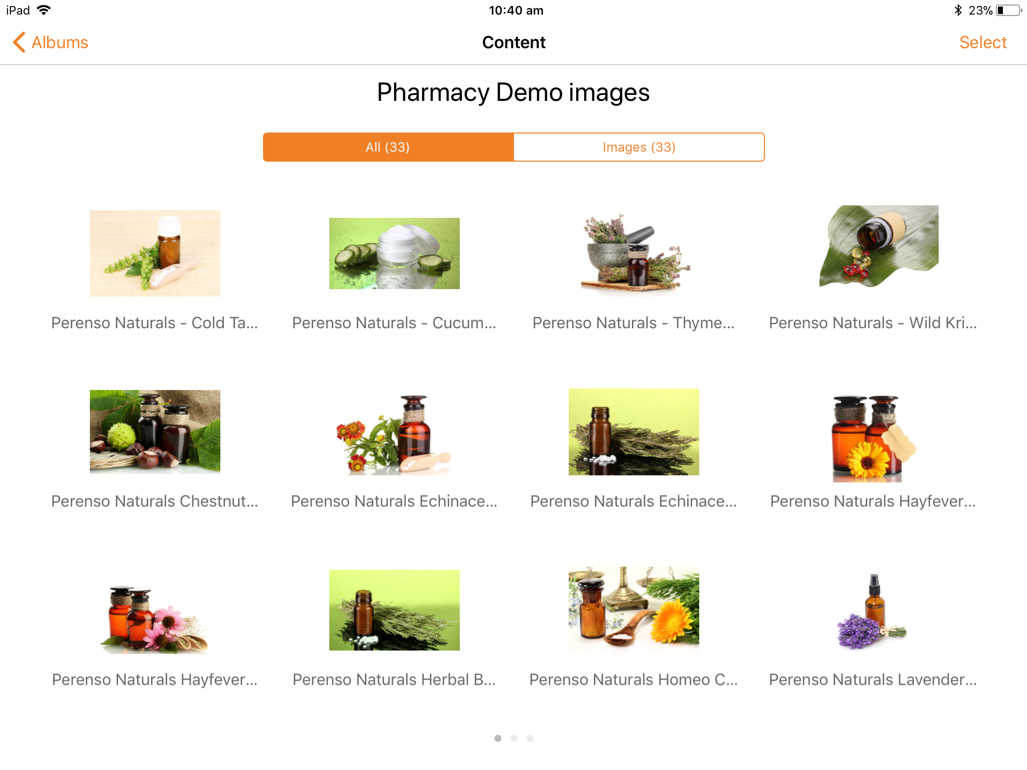Screen dimensions: 1027x770
Task: Open the Echinacea image with red flowers
Action: [x=394, y=433]
